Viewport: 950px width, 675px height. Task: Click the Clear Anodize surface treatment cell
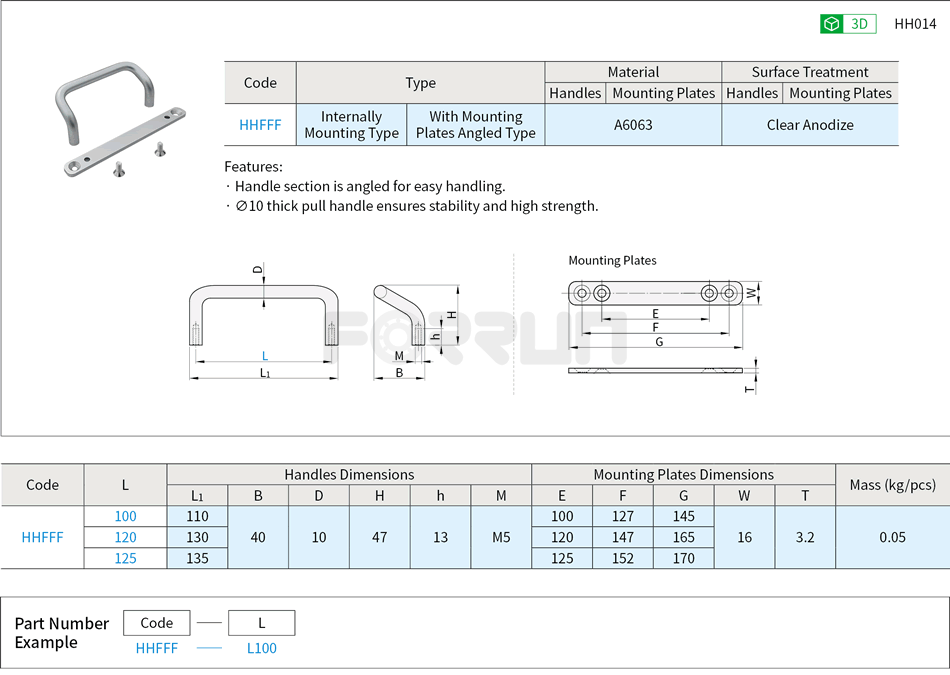tap(810, 125)
